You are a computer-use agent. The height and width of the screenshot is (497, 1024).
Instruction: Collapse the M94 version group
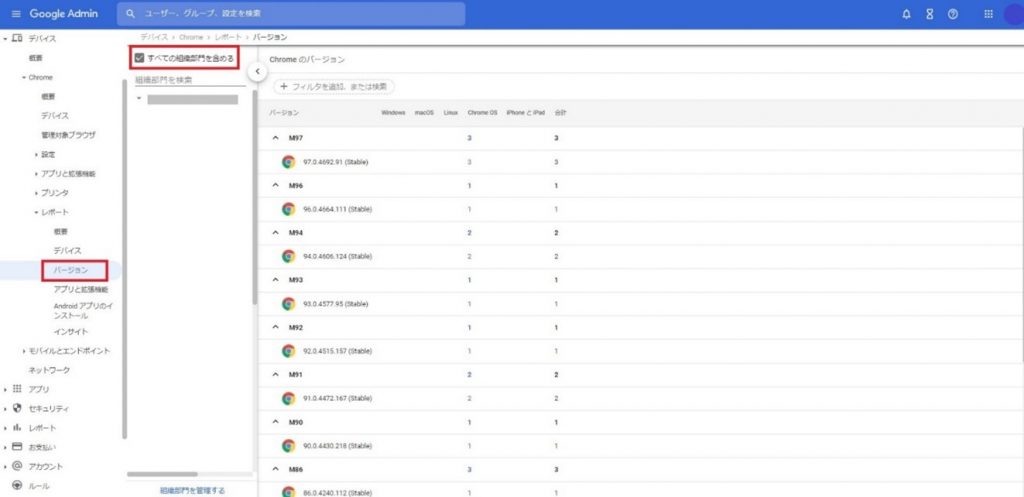pyautogui.click(x=276, y=233)
